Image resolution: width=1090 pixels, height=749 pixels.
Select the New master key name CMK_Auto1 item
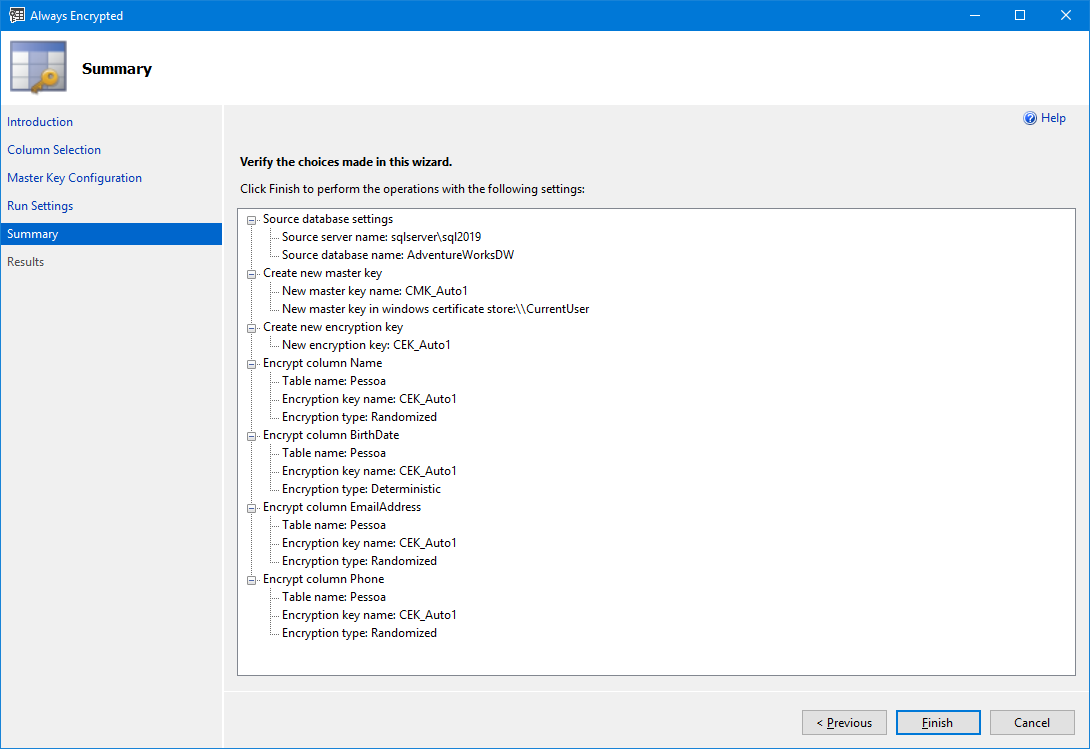click(x=374, y=291)
